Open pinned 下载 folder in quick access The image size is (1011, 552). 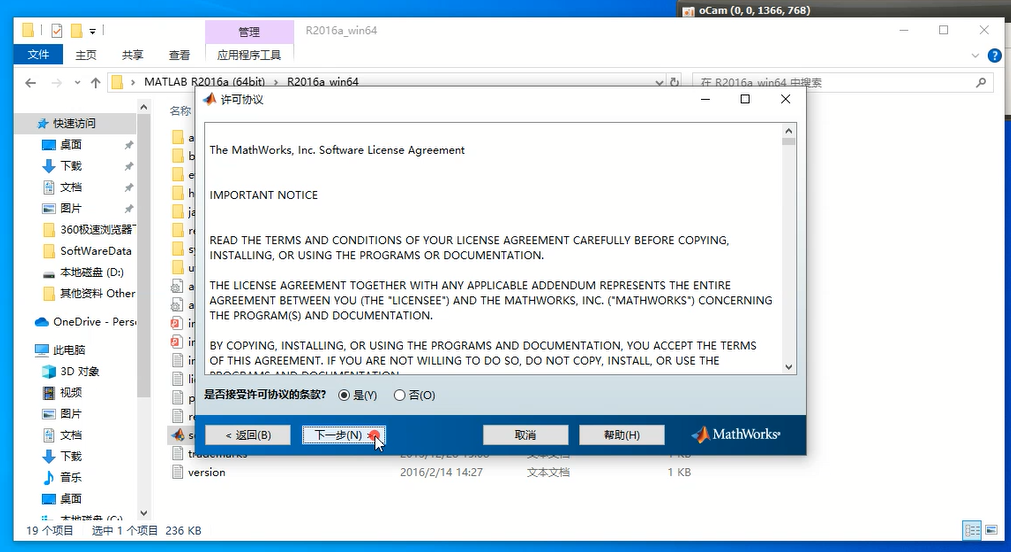pyautogui.click(x=71, y=166)
